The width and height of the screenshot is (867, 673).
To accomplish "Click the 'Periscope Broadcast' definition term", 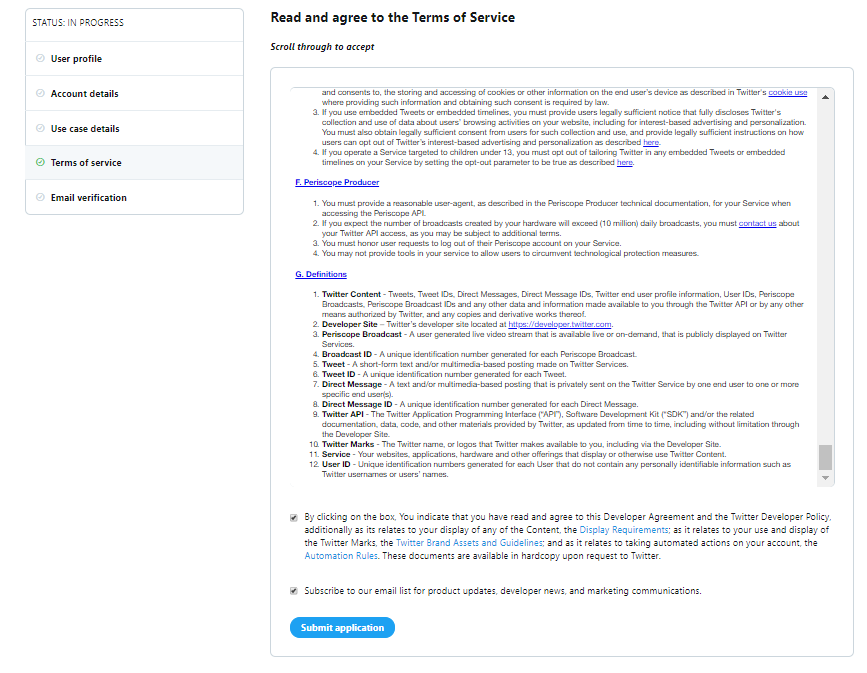I will coord(362,335).
